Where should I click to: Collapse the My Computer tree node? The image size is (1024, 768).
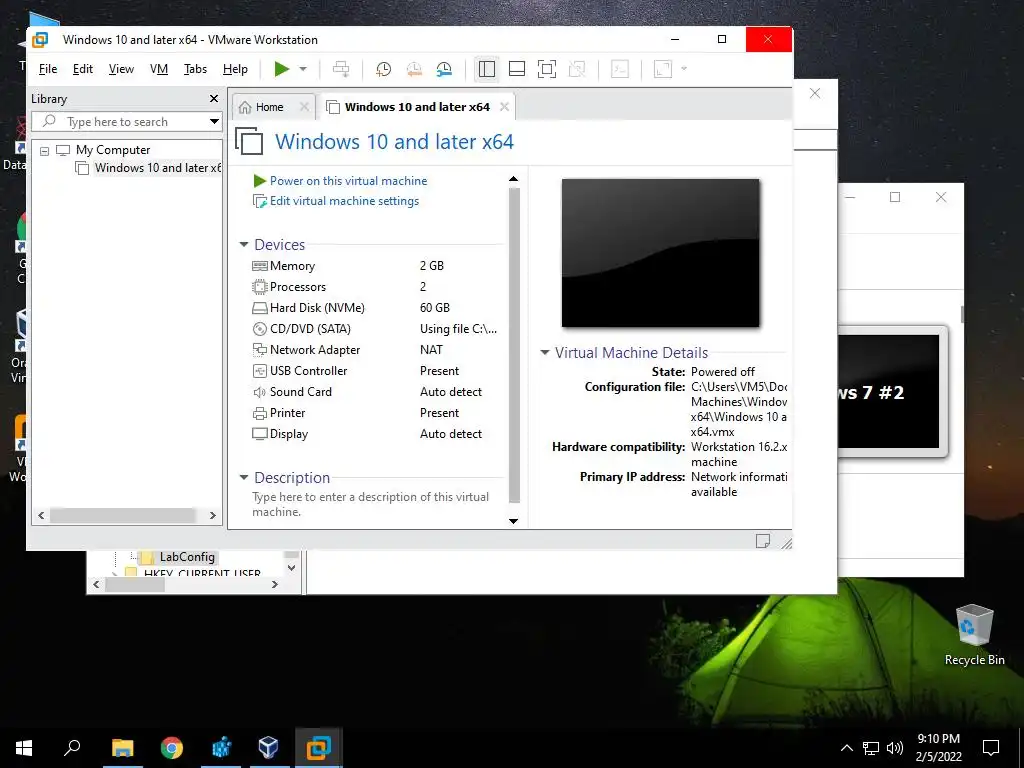coord(44,151)
